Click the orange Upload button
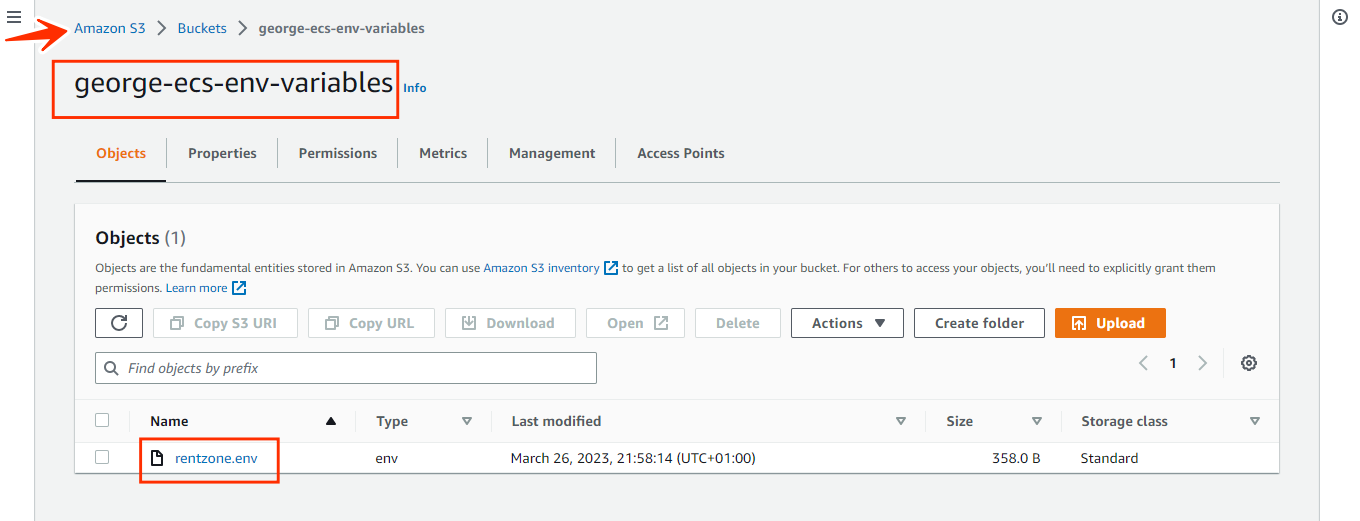 [x=1110, y=323]
